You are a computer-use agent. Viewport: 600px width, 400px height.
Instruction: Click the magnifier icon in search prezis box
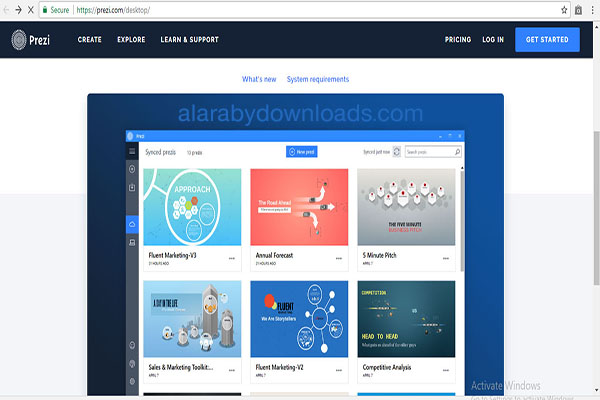click(457, 152)
